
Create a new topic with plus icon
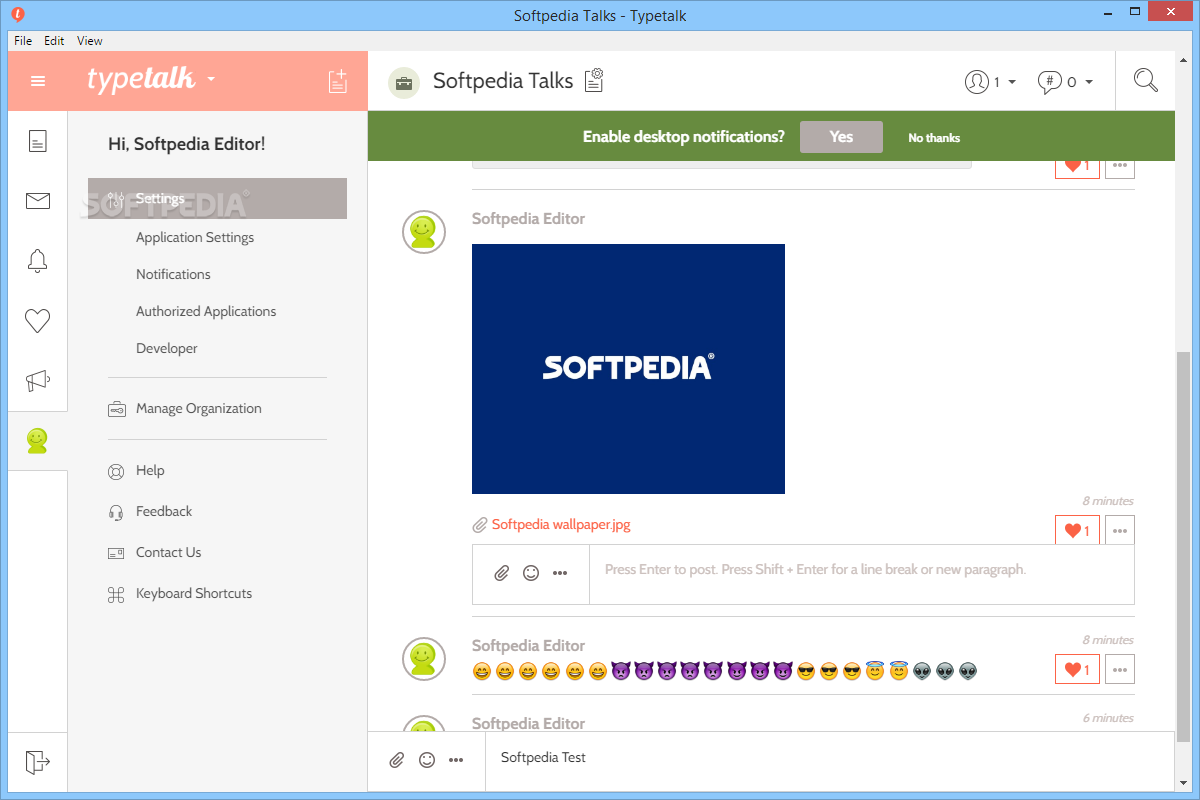pos(338,81)
